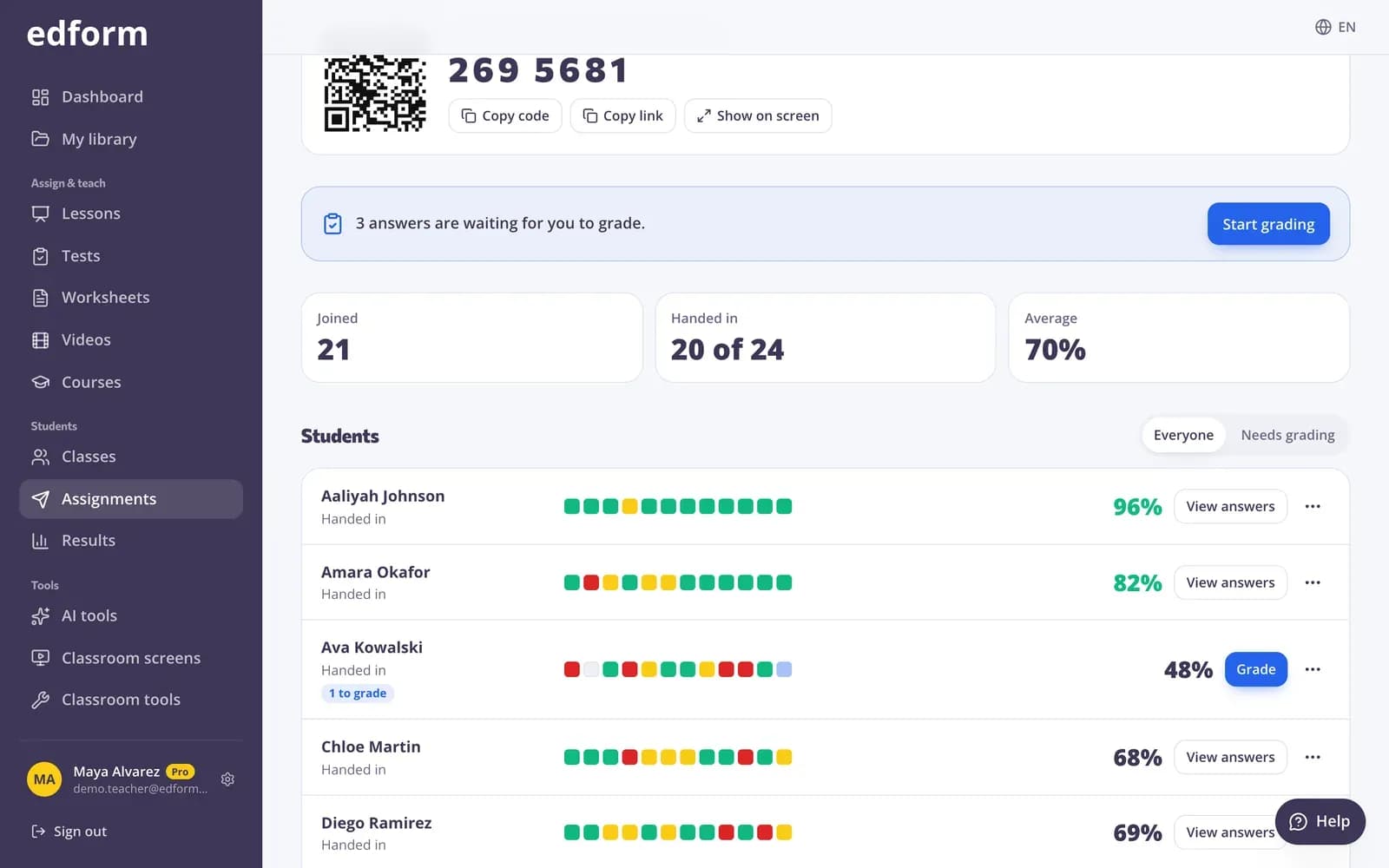The width and height of the screenshot is (1389, 868).
Task: Copy the join code
Action: click(505, 115)
